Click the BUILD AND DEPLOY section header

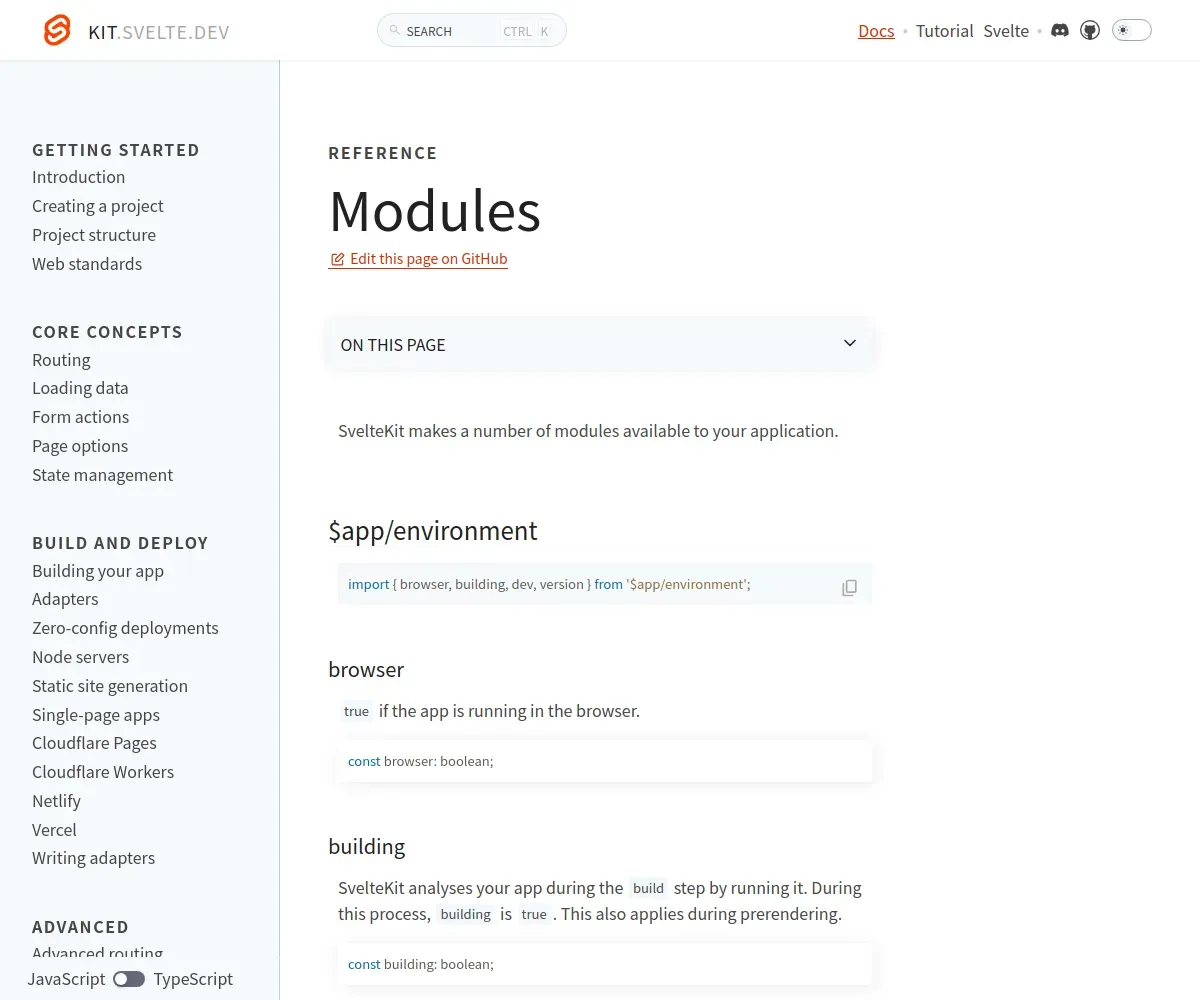pos(120,543)
